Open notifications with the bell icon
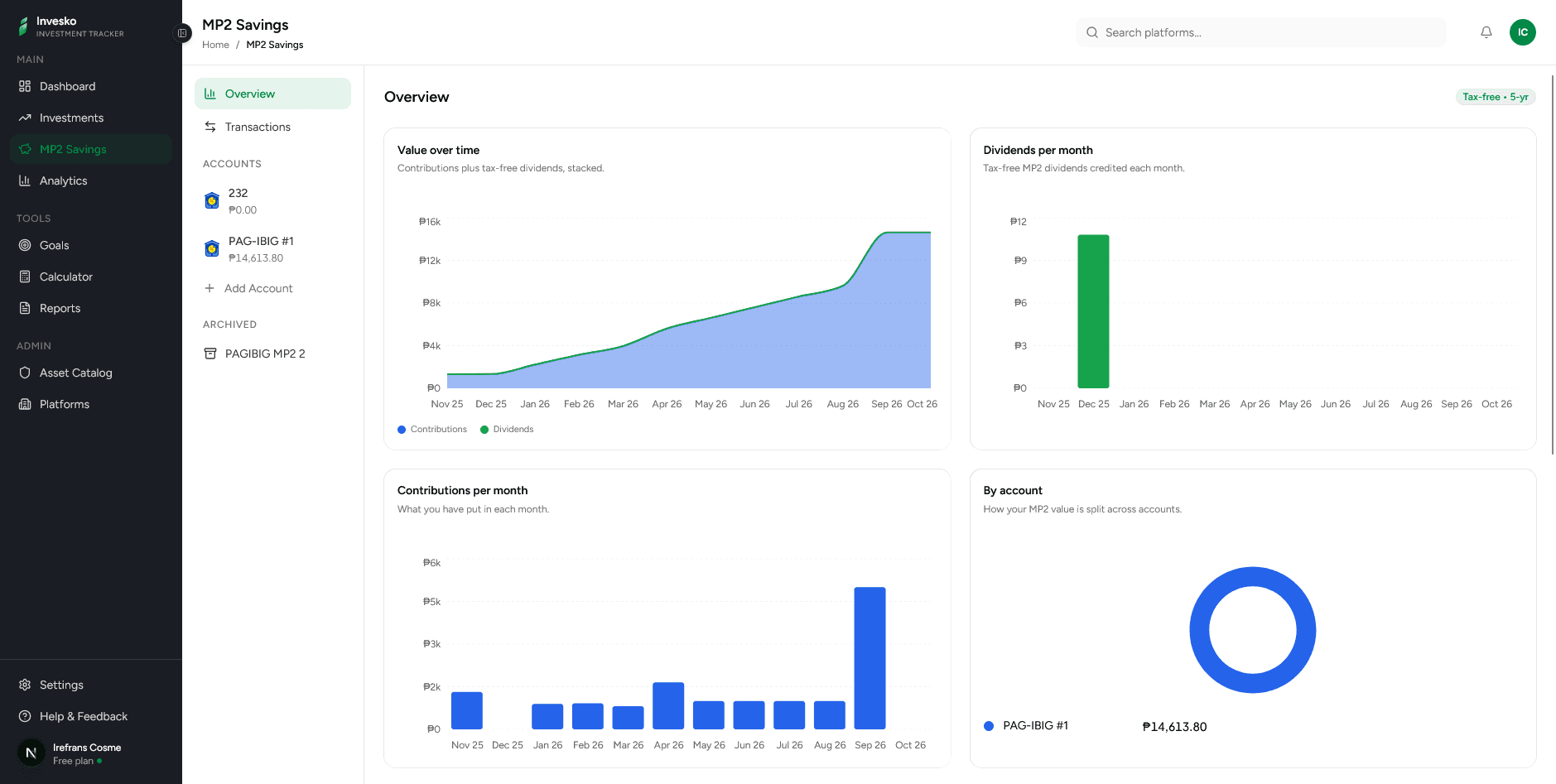 coord(1486,32)
